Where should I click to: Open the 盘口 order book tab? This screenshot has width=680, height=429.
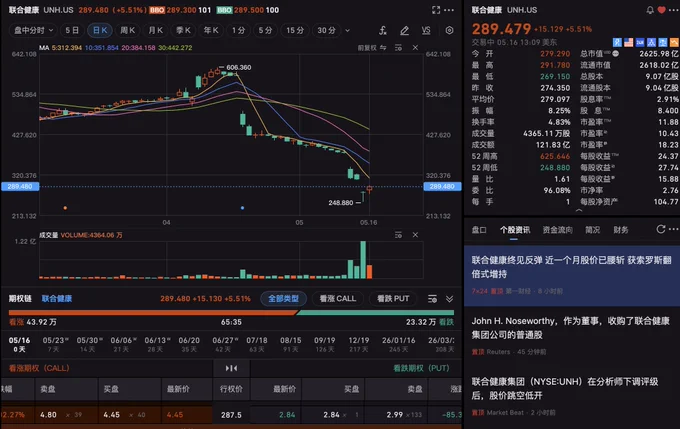pos(479,229)
